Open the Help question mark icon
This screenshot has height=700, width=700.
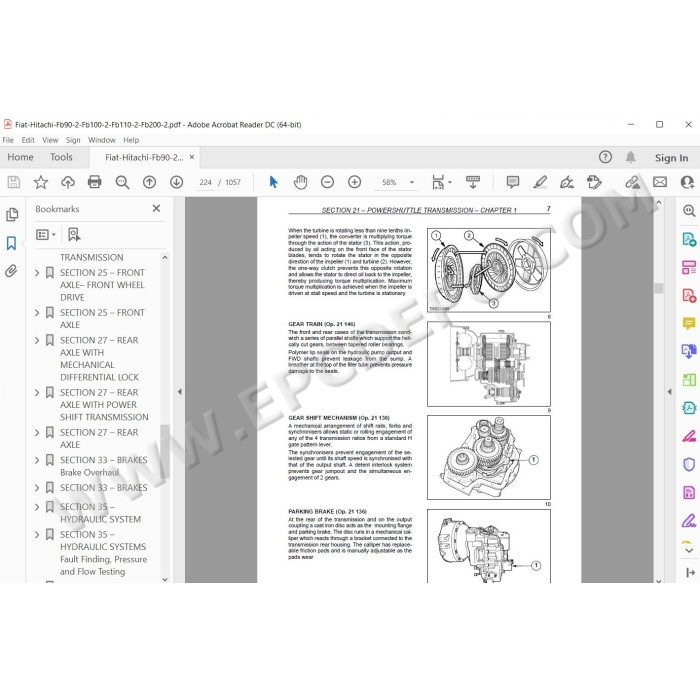[x=605, y=157]
